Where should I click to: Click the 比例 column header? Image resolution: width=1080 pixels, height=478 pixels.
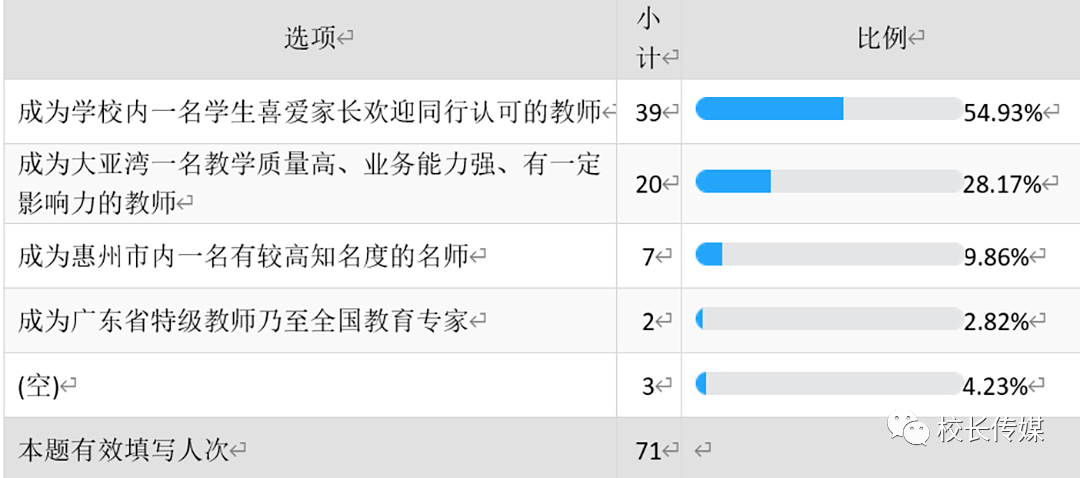coord(882,39)
